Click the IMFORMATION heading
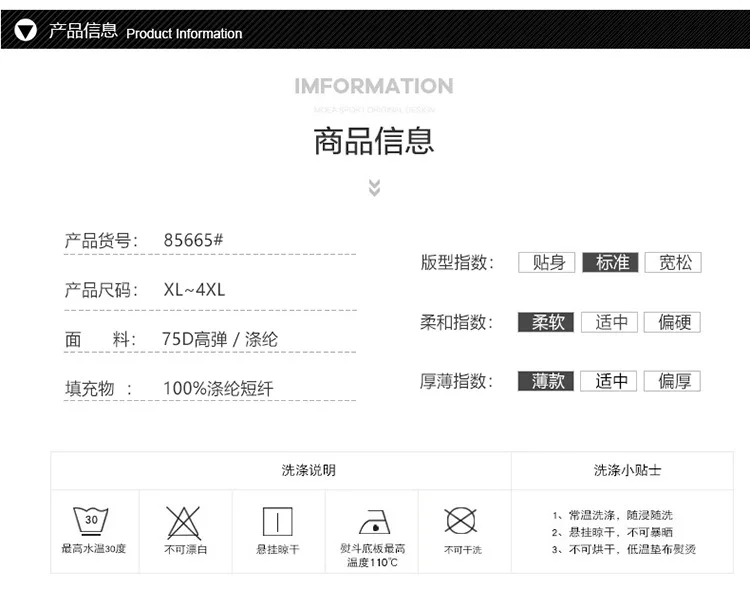Screen dimensions: 750x610 click(x=374, y=87)
